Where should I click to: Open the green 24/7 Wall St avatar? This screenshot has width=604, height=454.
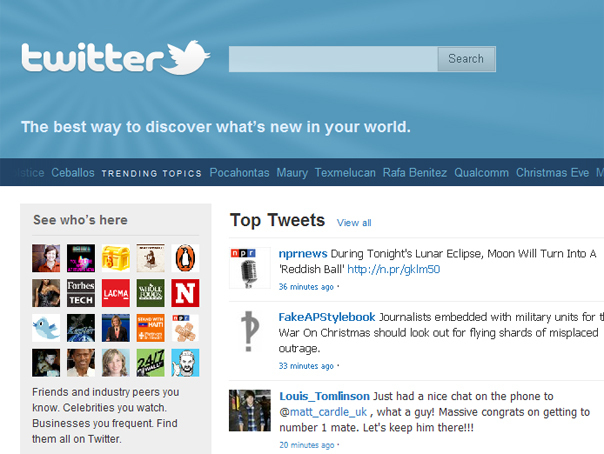point(151,363)
